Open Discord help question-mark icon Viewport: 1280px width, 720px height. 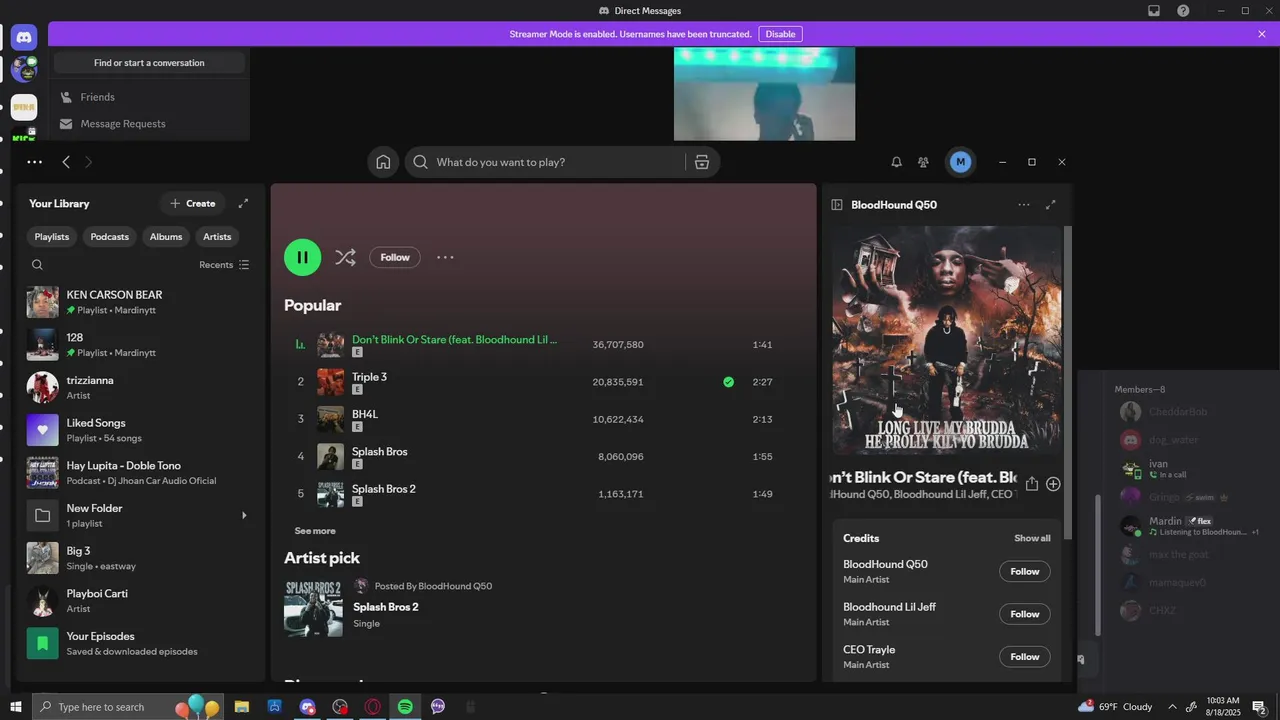coord(1183,11)
